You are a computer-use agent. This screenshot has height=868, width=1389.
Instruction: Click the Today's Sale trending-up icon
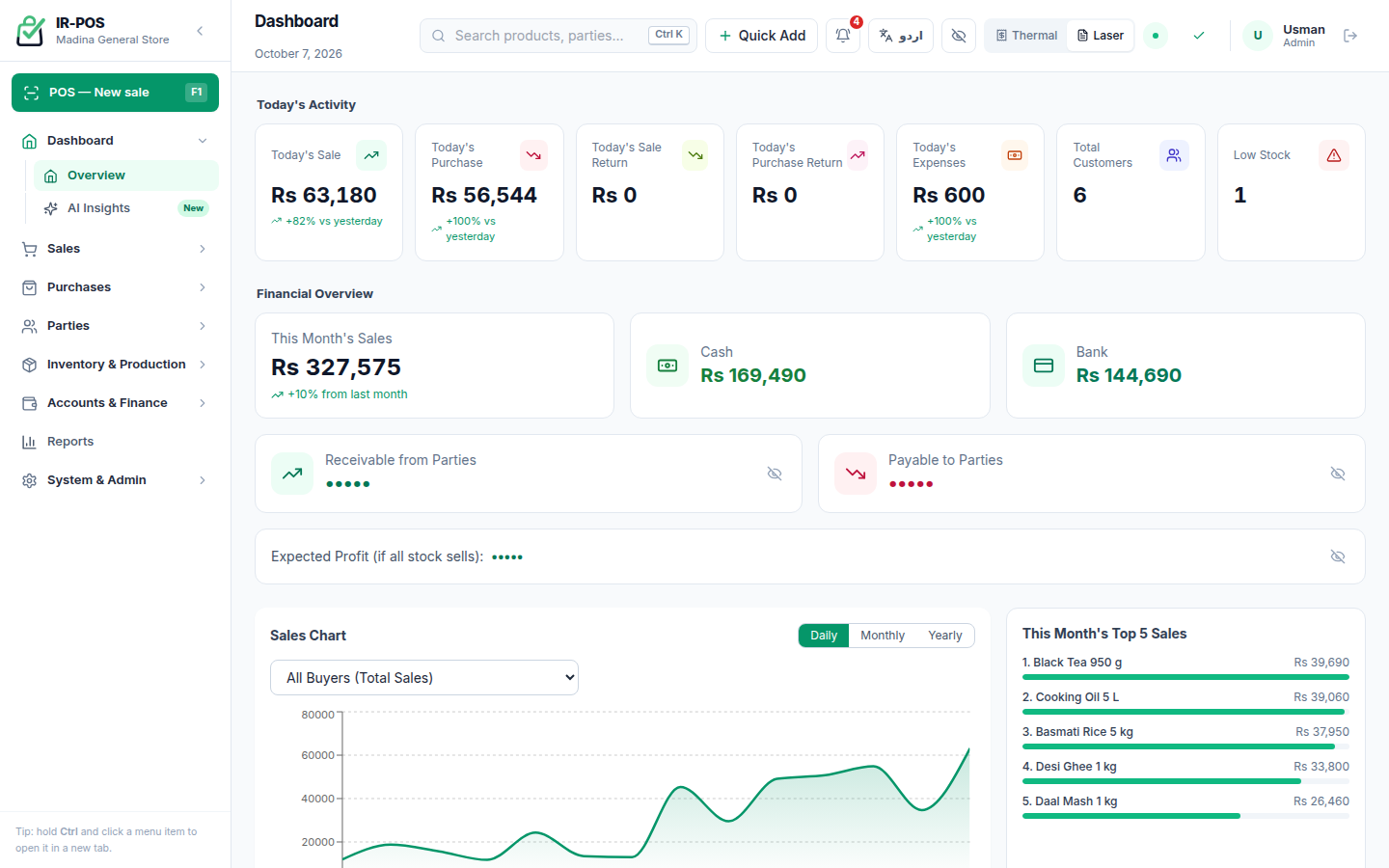tap(371, 155)
